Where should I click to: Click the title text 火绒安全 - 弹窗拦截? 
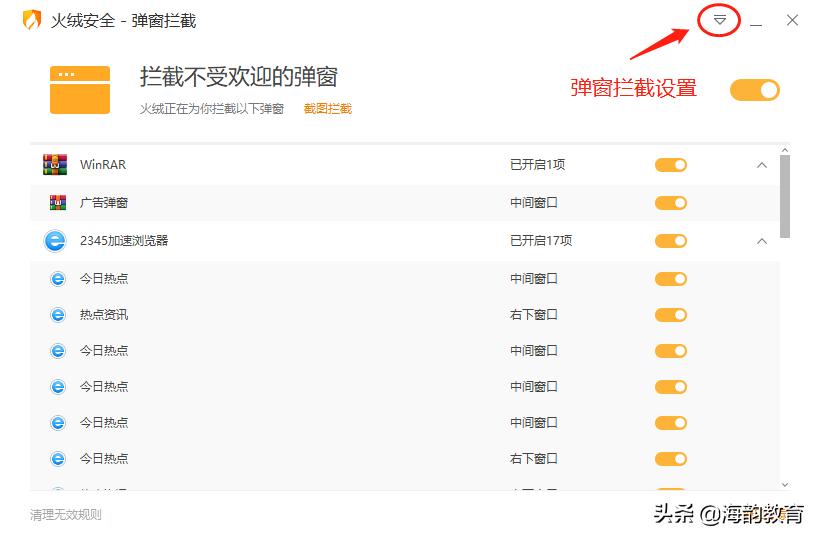click(x=123, y=20)
